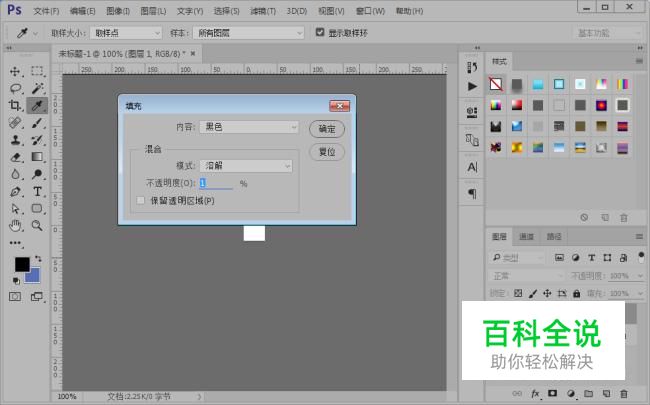The height and width of the screenshot is (405, 650).
Task: Open the History panel icon
Action: [x=472, y=67]
